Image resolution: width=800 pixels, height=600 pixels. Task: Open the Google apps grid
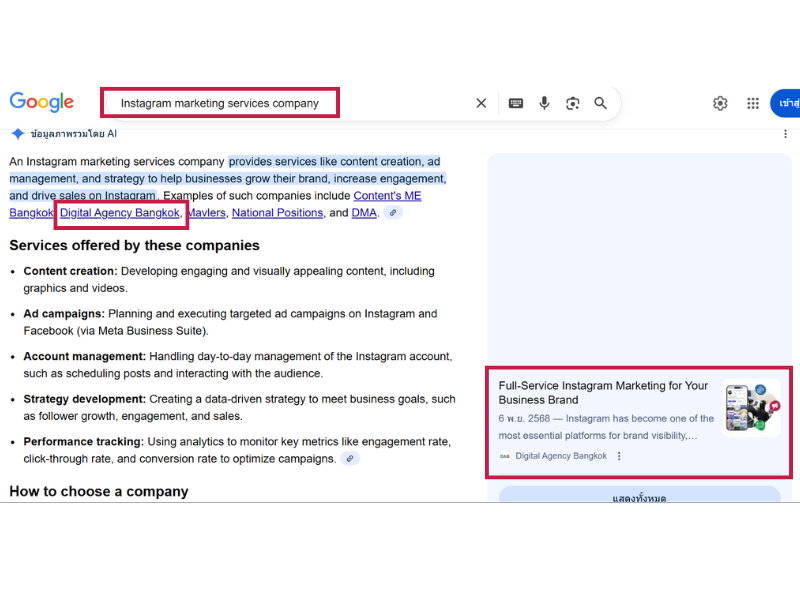pyautogui.click(x=753, y=103)
